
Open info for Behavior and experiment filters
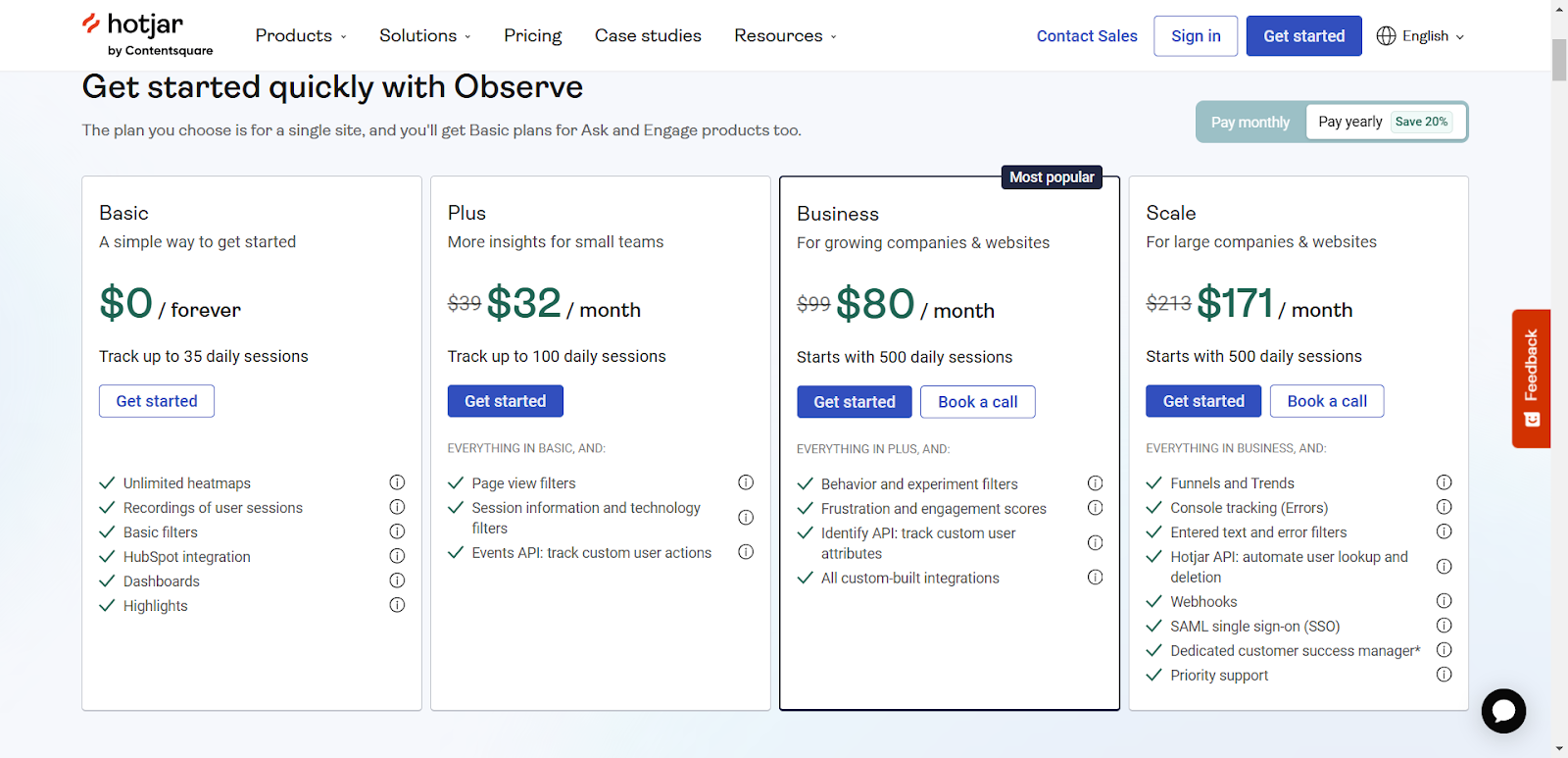[1096, 483]
